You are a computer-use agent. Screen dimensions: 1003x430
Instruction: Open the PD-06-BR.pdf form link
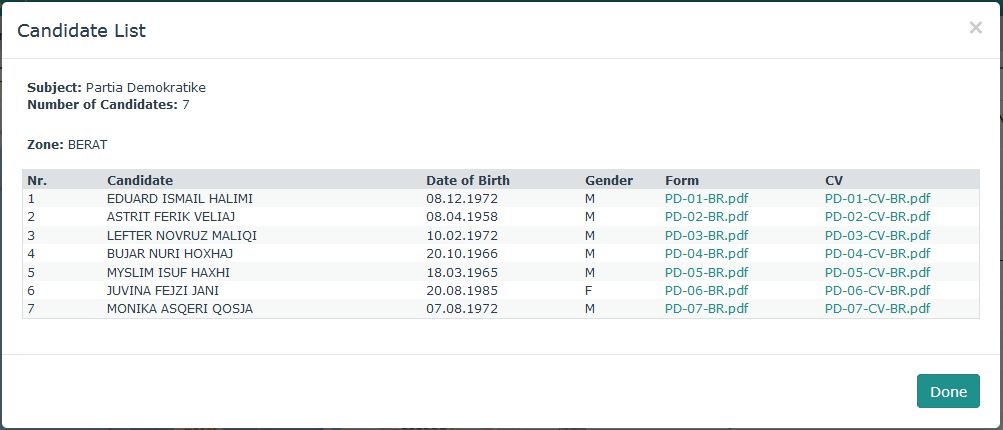click(706, 290)
